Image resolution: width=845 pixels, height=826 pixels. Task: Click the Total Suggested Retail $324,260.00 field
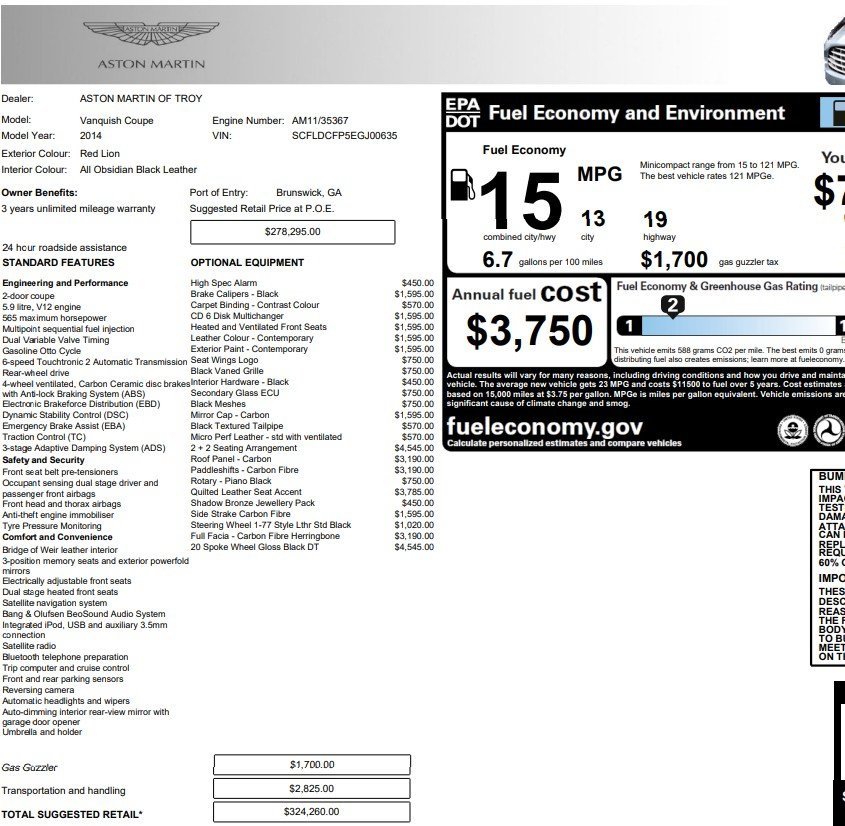click(x=312, y=812)
